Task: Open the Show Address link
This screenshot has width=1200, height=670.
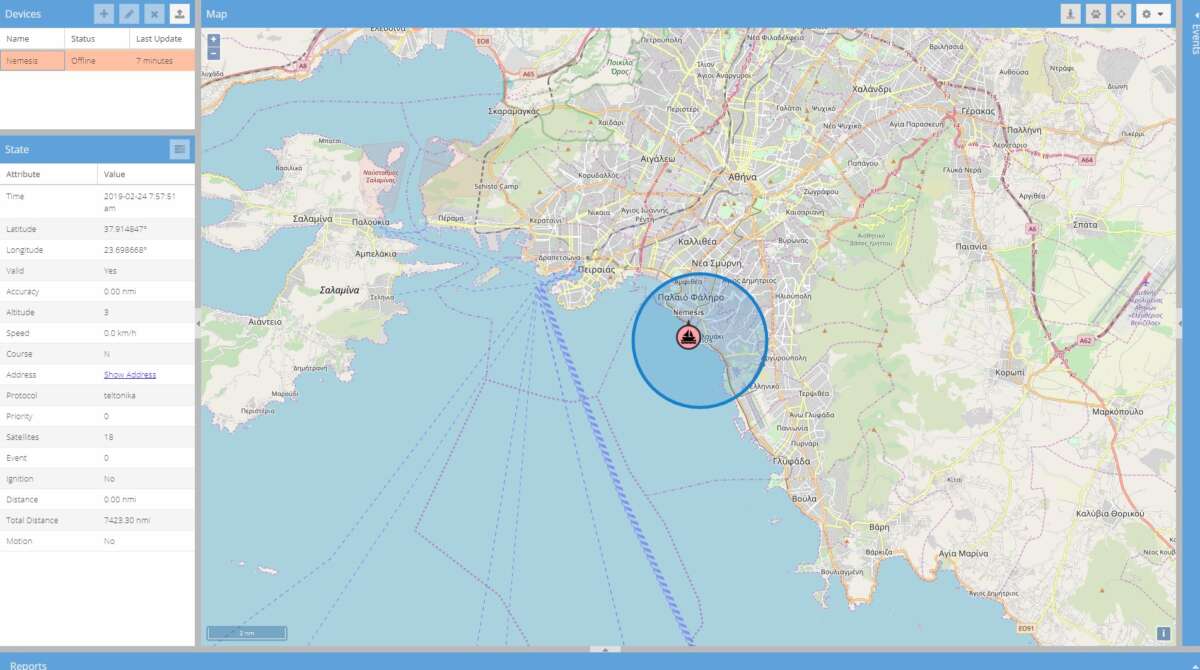Action: click(x=130, y=375)
